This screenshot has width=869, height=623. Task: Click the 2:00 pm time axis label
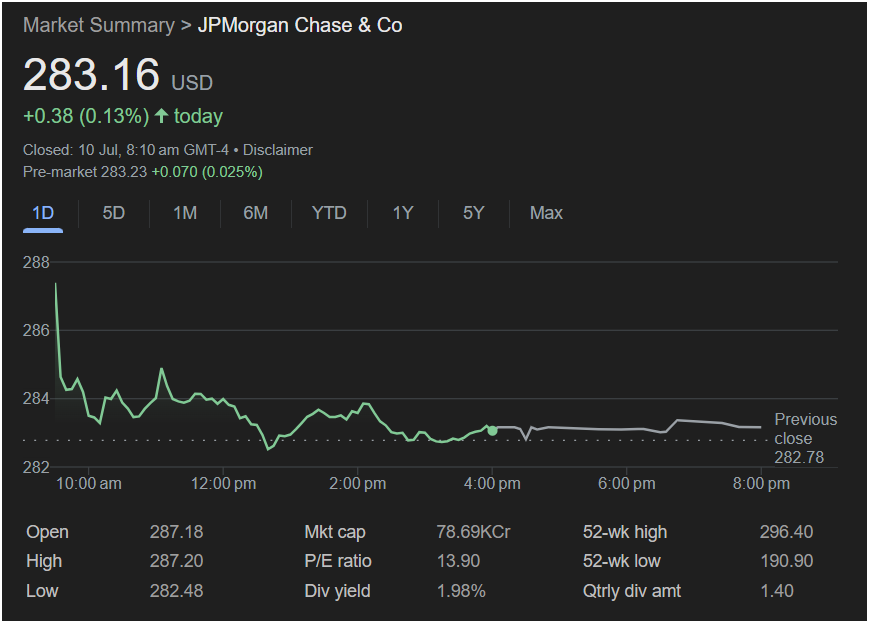tap(357, 484)
